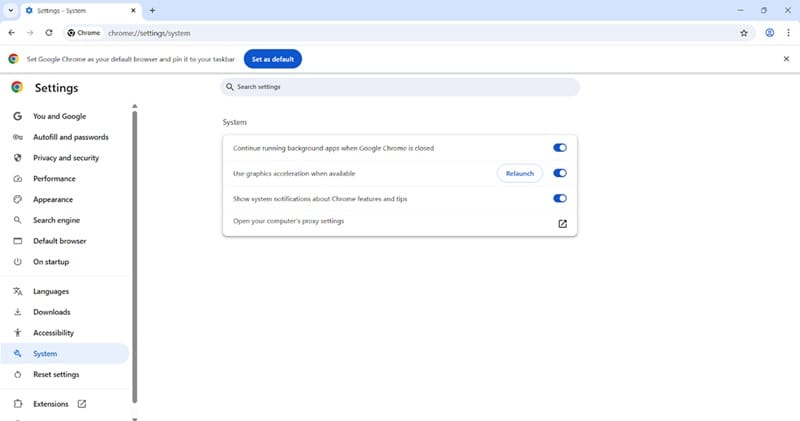This screenshot has width=800, height=421.
Task: Open Autofill and passwords section
Action: pos(71,137)
